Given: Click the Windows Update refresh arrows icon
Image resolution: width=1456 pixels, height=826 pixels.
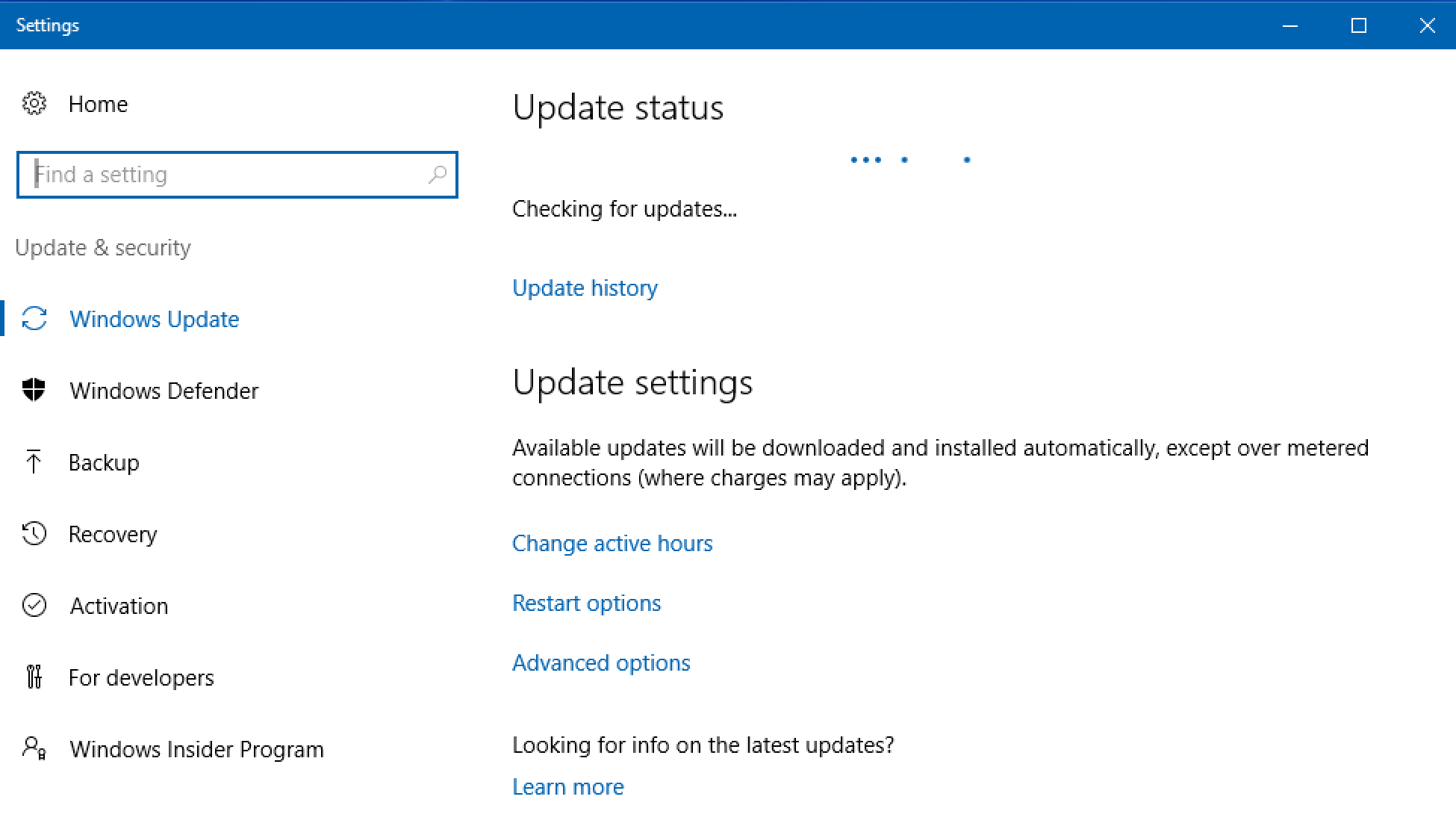Looking at the screenshot, I should tap(34, 319).
